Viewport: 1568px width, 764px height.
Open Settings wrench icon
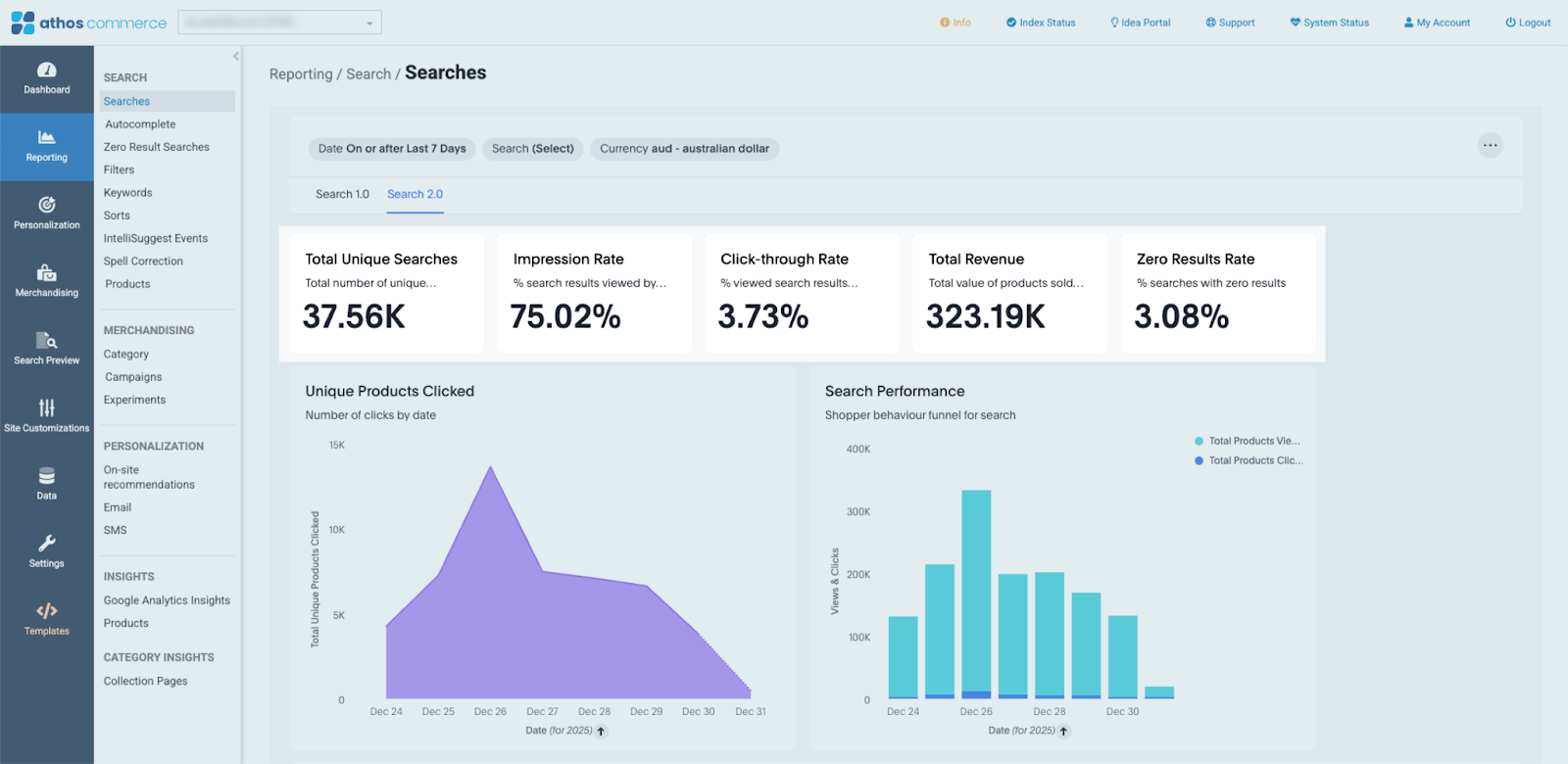click(x=46, y=544)
